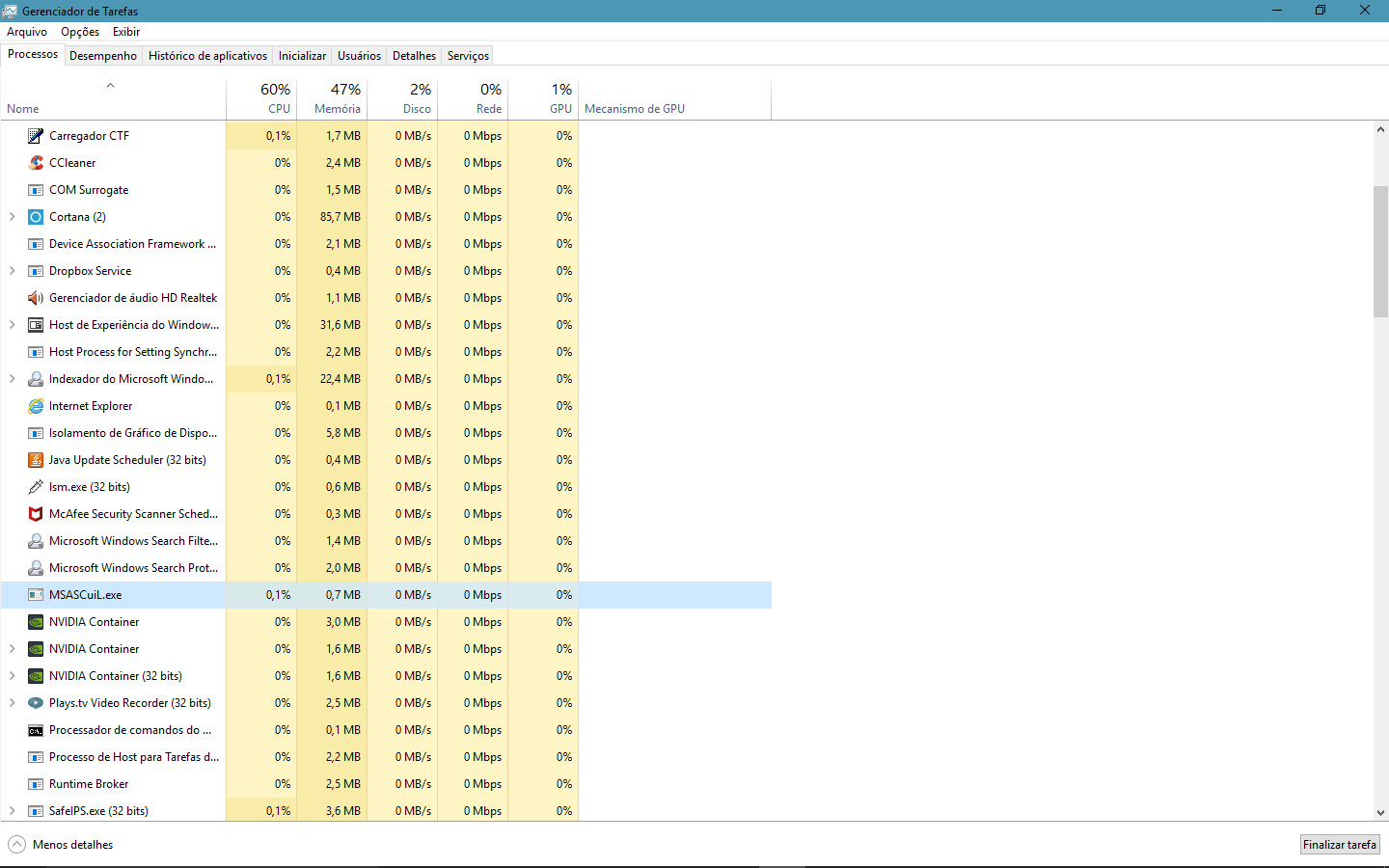1389x868 pixels.
Task: Sort processes by Rede column
Action: coord(473,99)
